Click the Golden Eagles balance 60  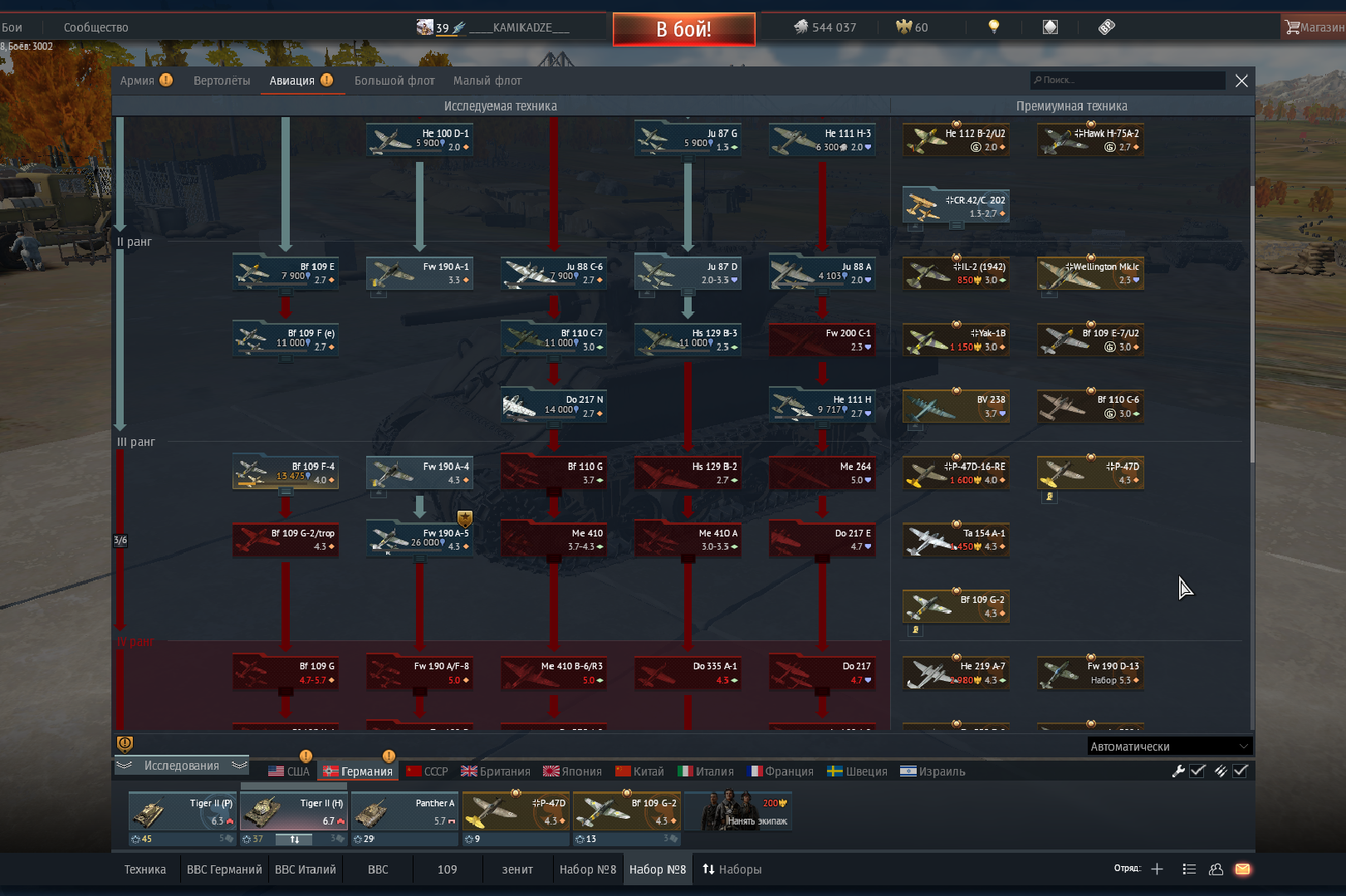(912, 27)
